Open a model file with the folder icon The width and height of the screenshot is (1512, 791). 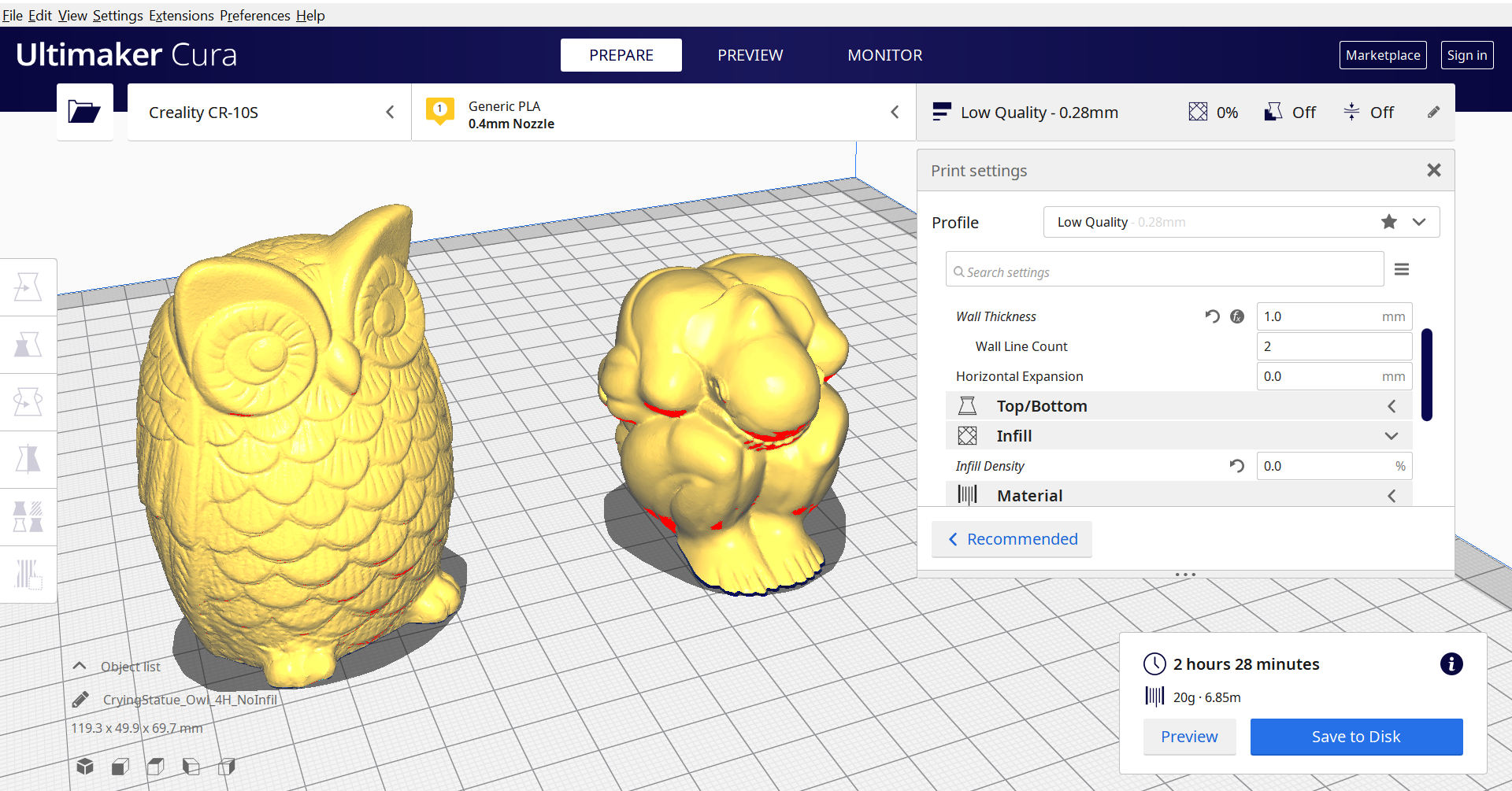point(84,112)
